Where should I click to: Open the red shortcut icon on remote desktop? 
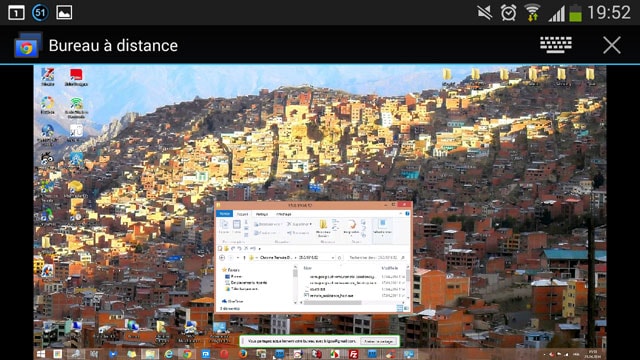tap(76, 75)
